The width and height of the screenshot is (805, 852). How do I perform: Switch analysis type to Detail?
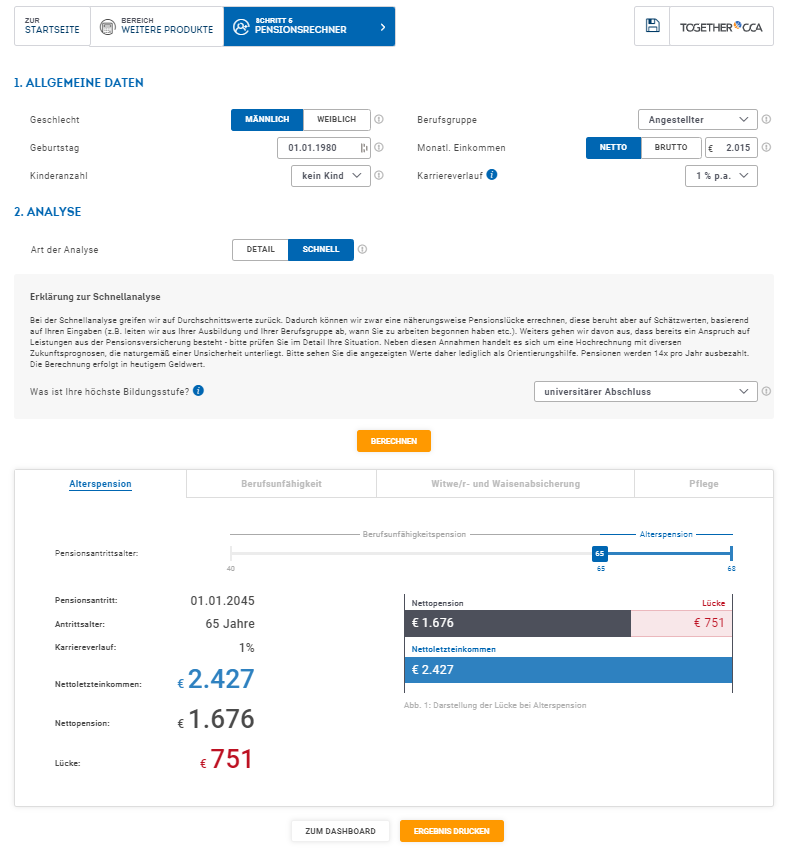[260, 250]
